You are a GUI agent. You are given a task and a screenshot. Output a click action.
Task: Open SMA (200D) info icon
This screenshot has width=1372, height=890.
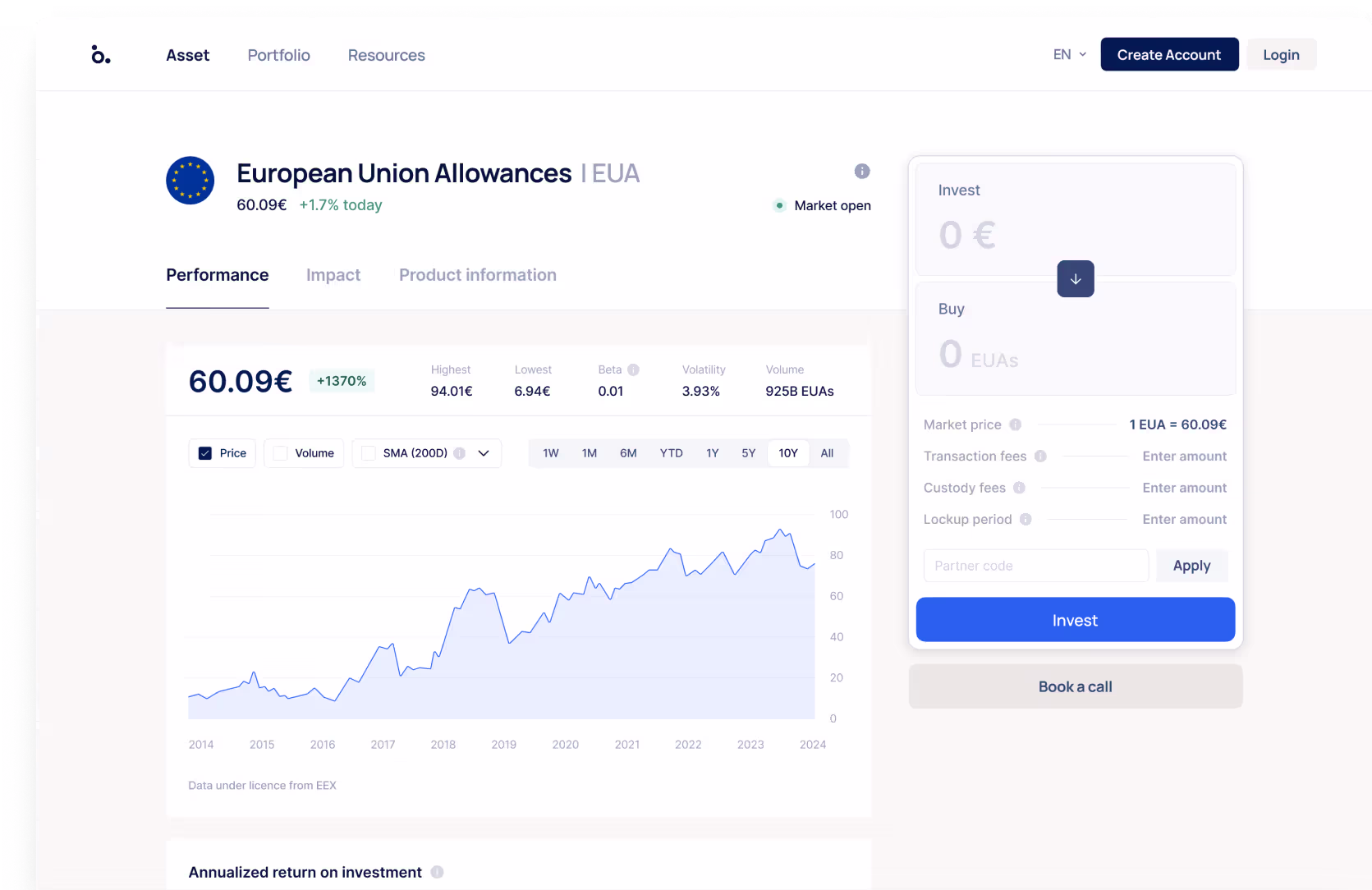pos(459,453)
